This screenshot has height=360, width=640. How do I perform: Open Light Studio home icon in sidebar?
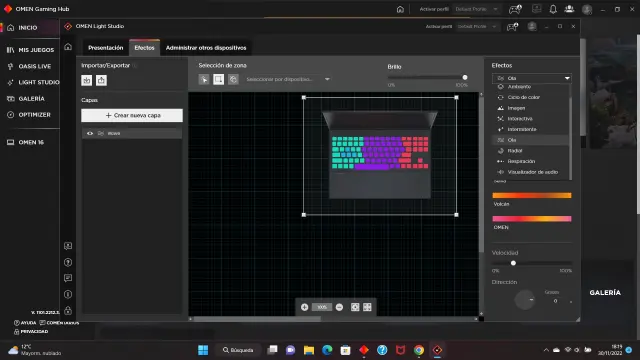point(68,47)
